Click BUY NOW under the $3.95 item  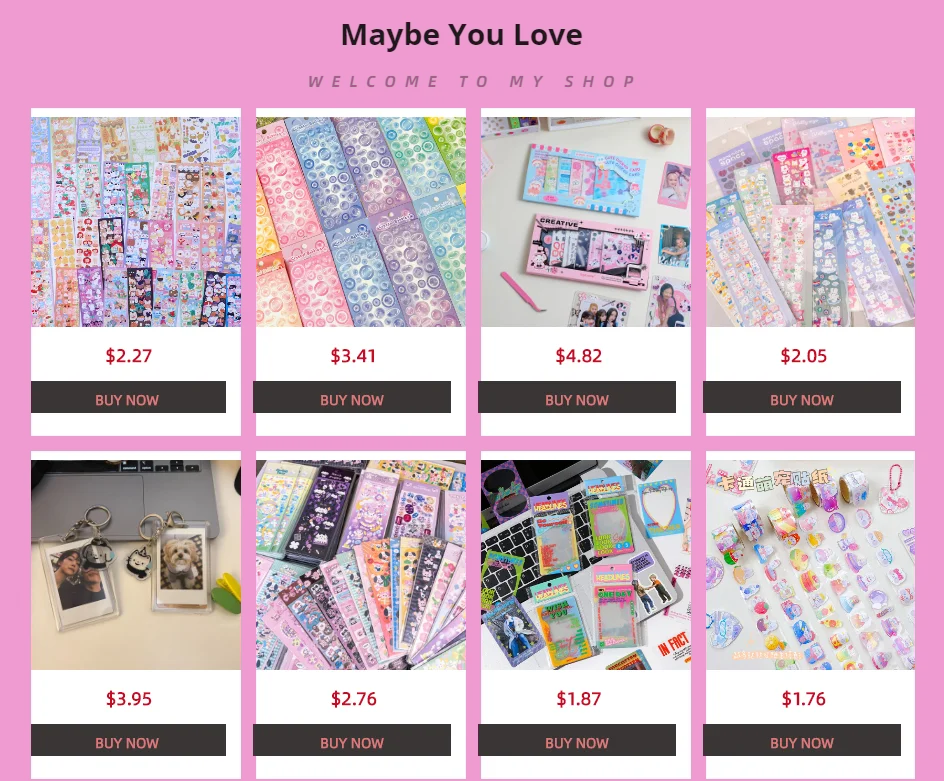point(128,740)
